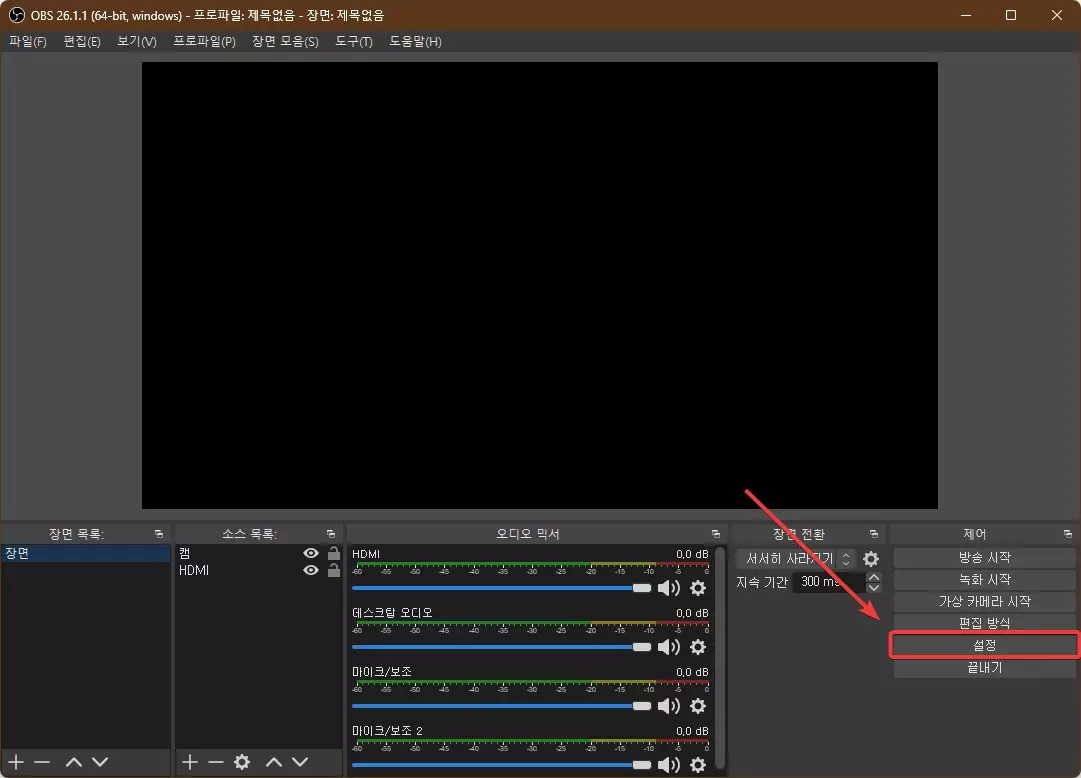Click the 편집 방식 button
The image size is (1081, 778).
click(984, 624)
